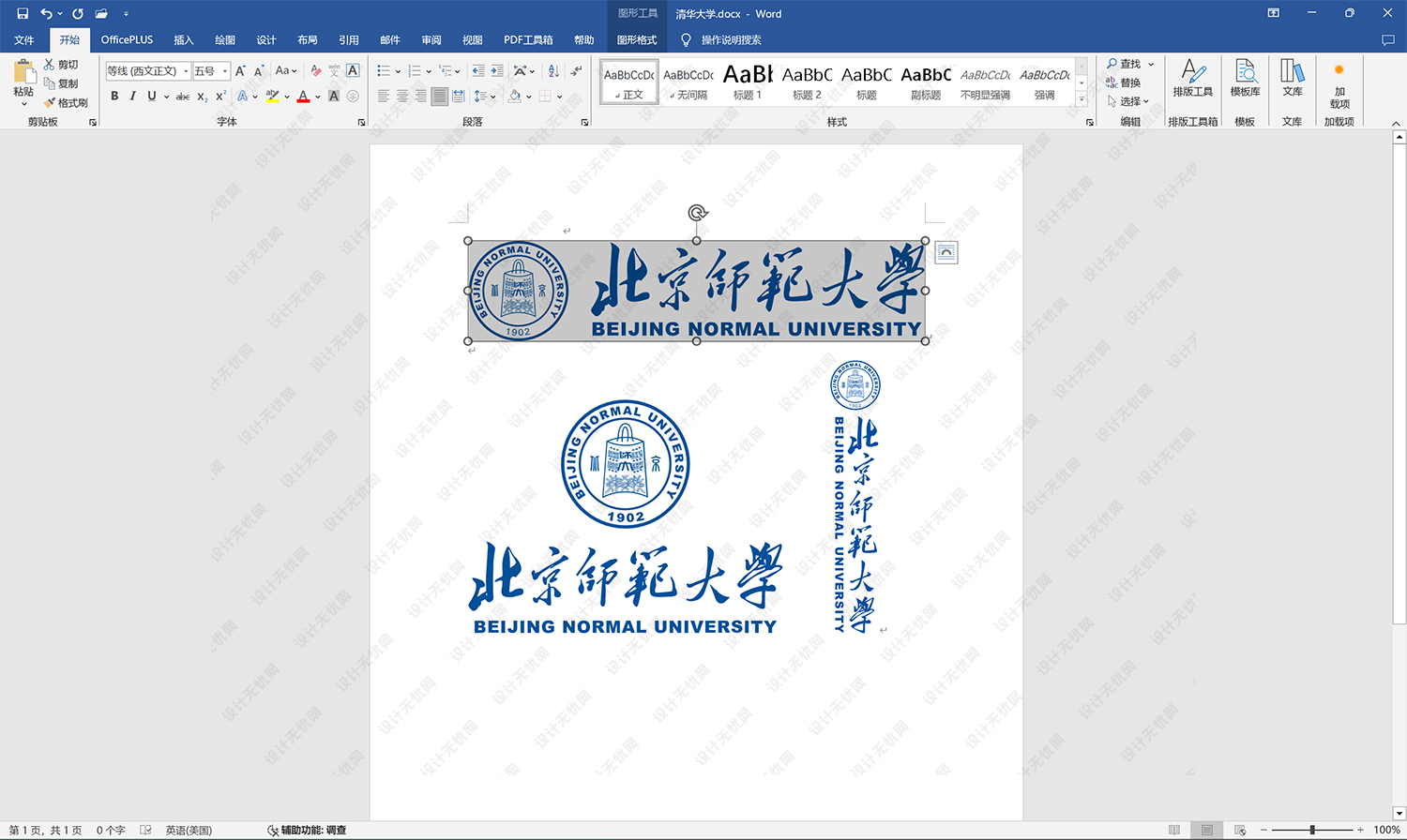Increase the paragraph indent
The image size is (1407, 840).
(497, 70)
